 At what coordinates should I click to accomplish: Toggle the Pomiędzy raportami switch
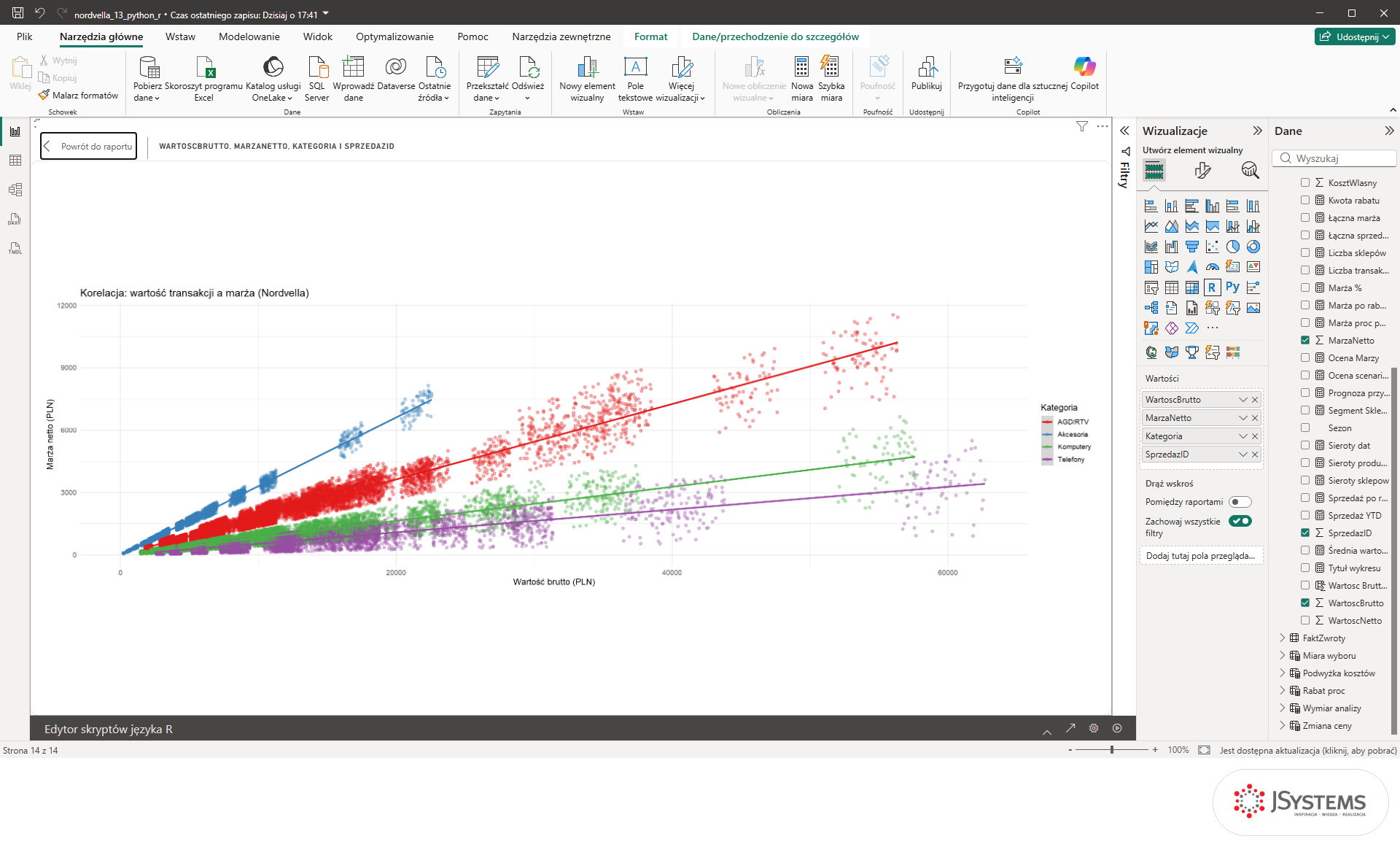(x=1240, y=502)
